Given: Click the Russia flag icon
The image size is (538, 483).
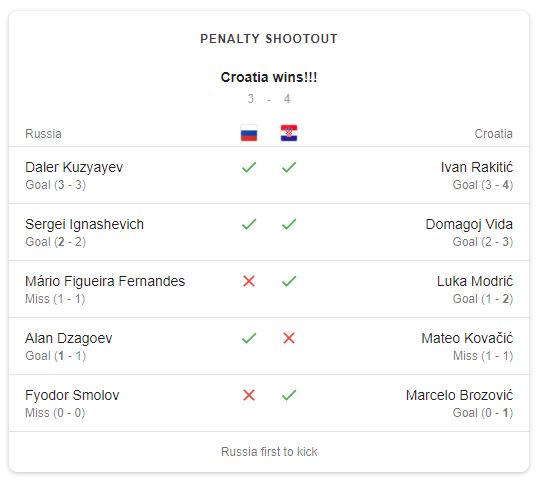Looking at the screenshot, I should (249, 133).
